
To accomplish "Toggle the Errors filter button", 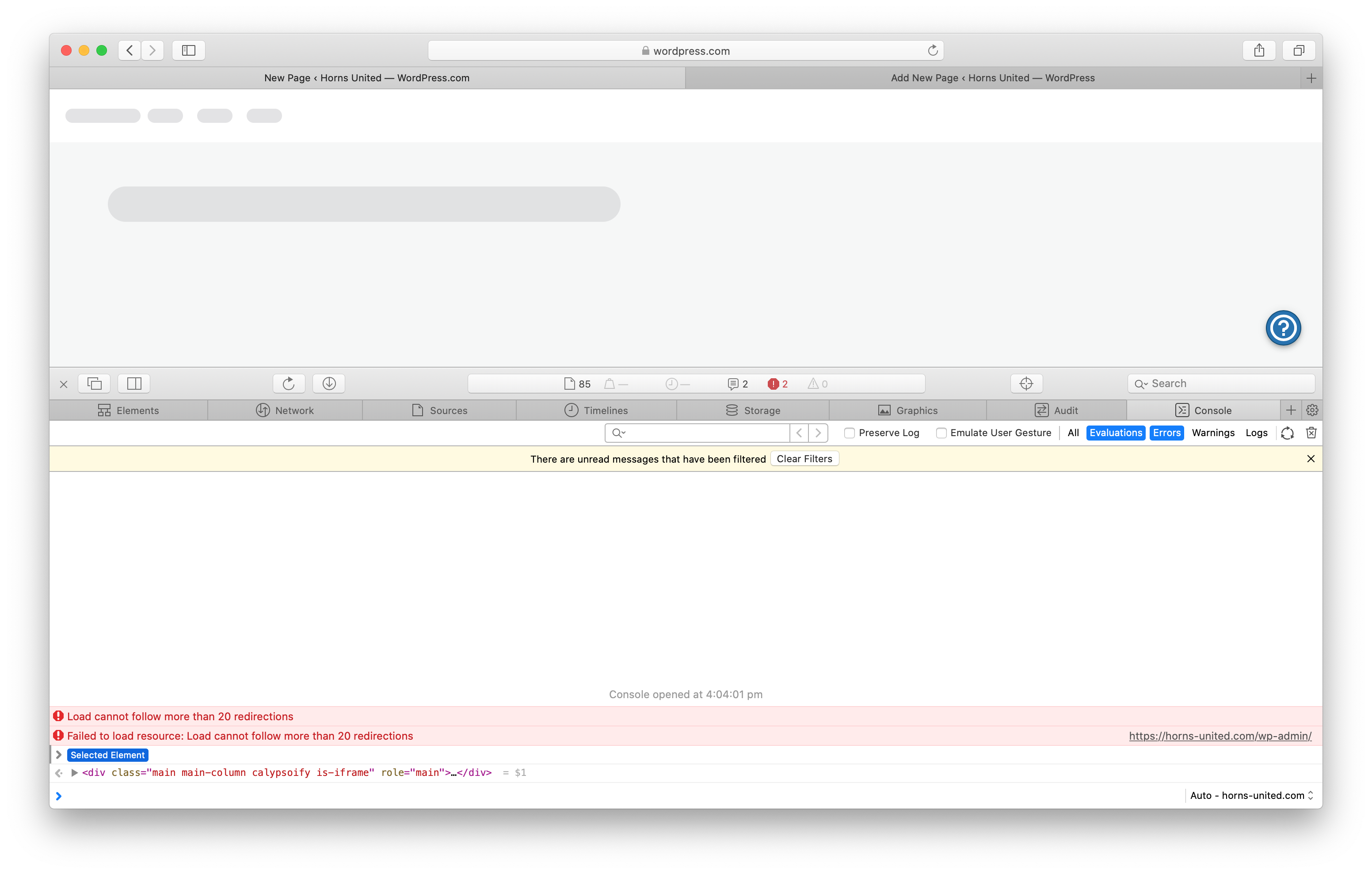I will point(1166,433).
